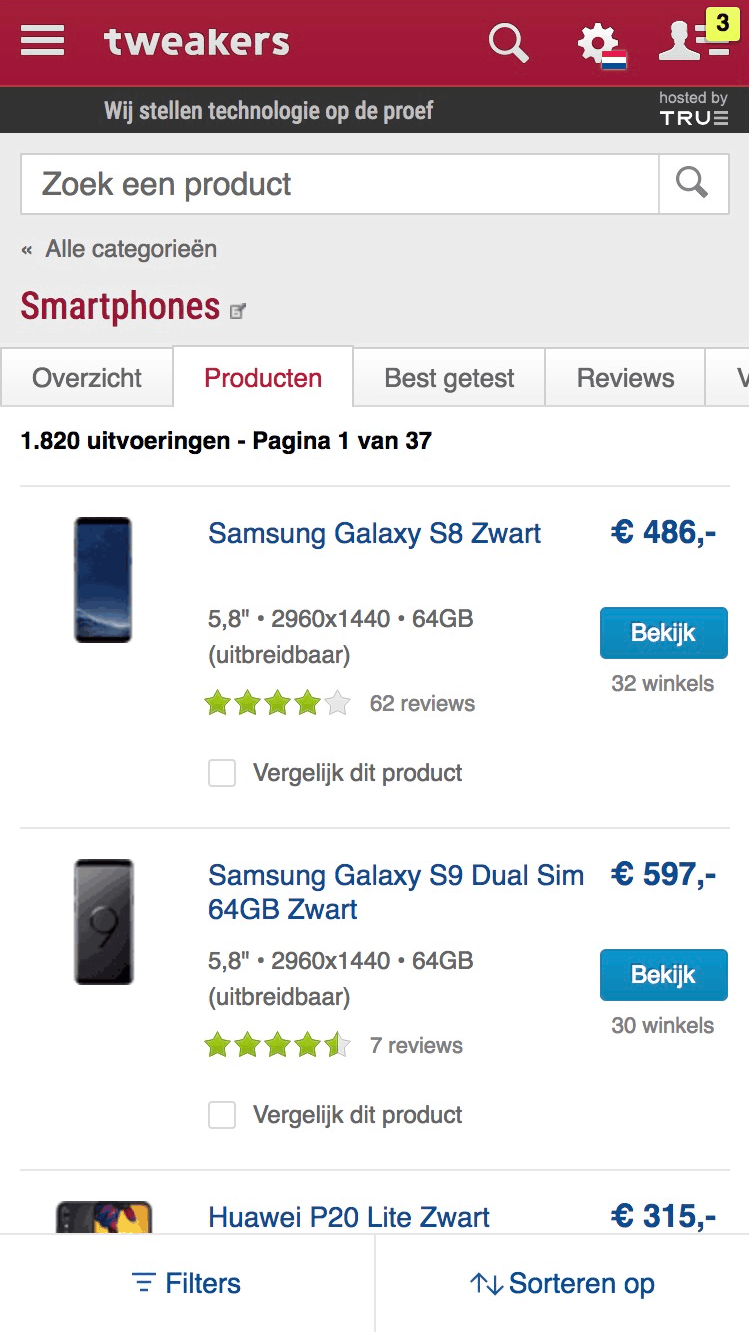Switch to the Best getest tab
Screen dimensions: 749x1332
(449, 378)
